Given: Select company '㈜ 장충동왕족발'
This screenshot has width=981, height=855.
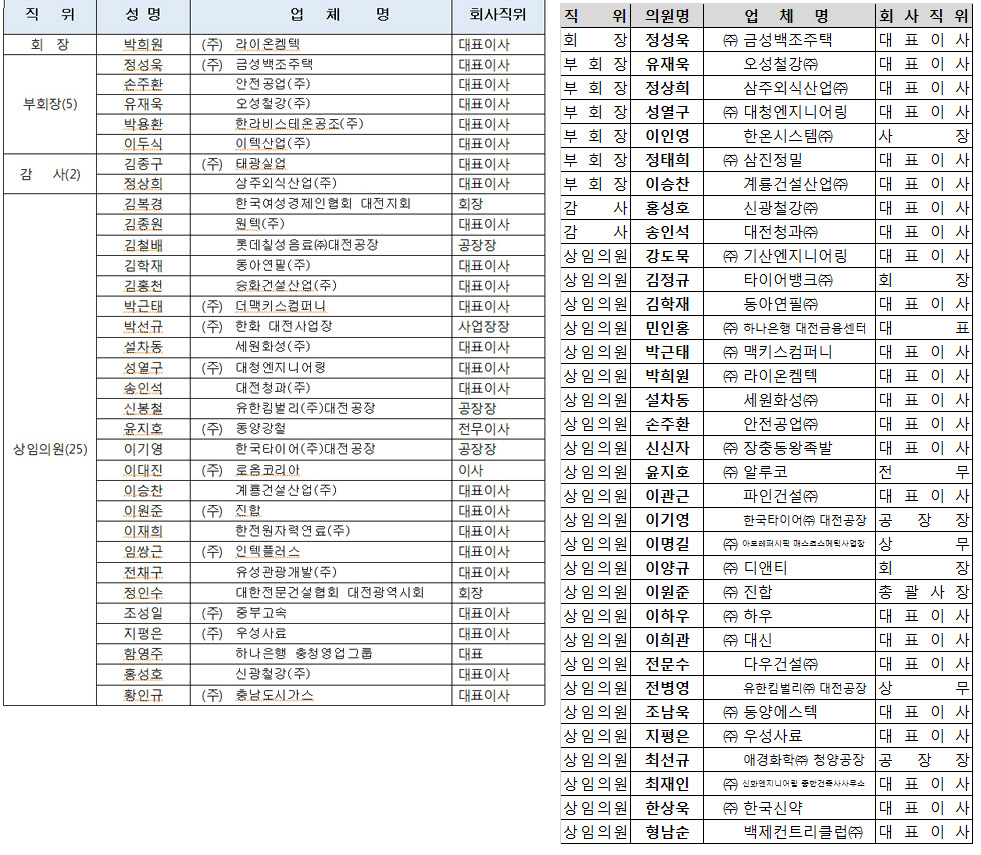Looking at the screenshot, I should pos(777,448).
